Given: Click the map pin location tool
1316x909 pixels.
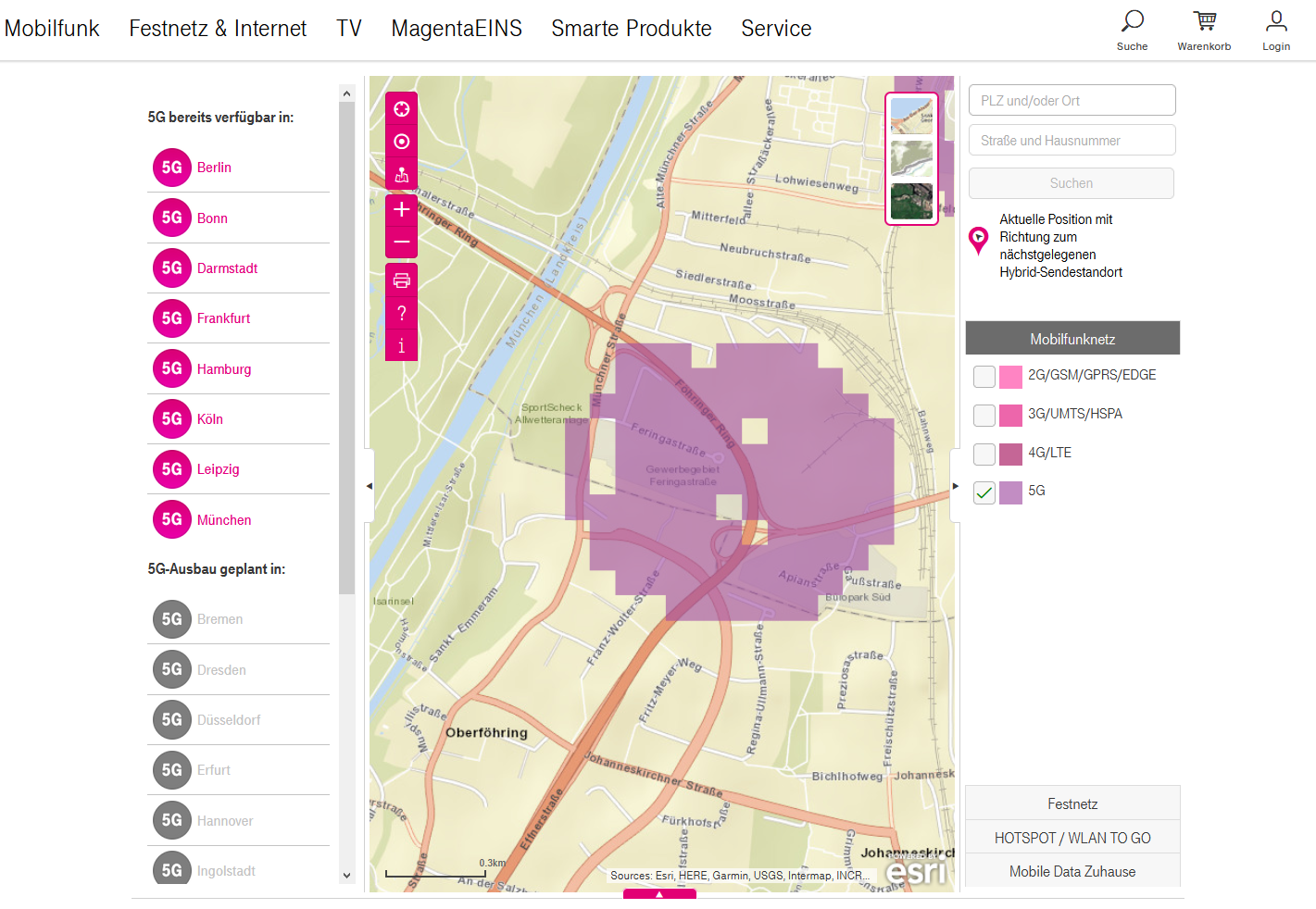Looking at the screenshot, I should point(401,174).
